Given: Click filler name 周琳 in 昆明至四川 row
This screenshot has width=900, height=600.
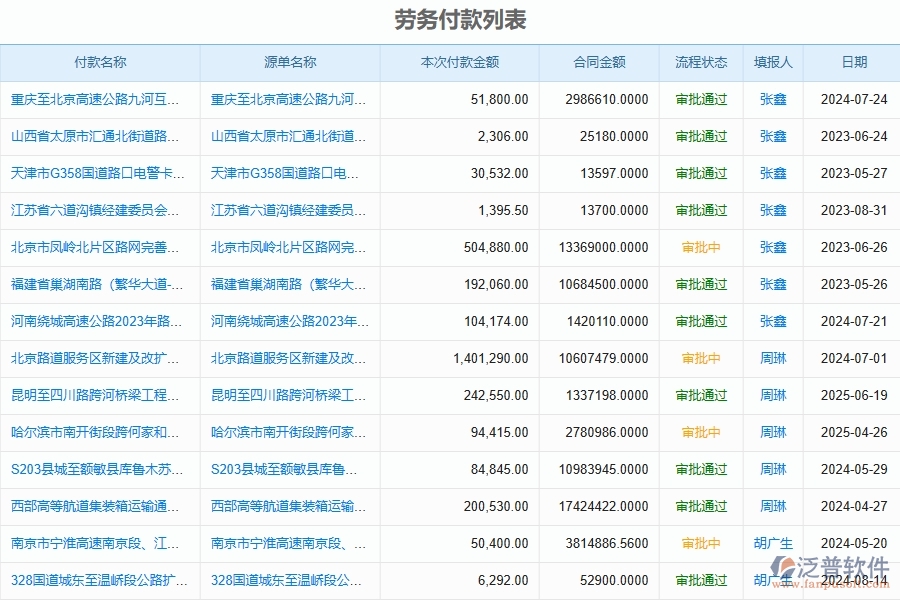Looking at the screenshot, I should pos(772,395).
